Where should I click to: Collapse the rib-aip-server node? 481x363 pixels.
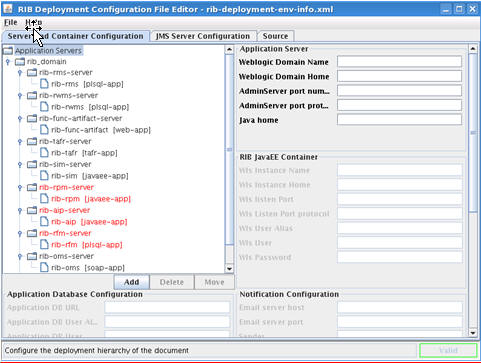tap(20, 211)
